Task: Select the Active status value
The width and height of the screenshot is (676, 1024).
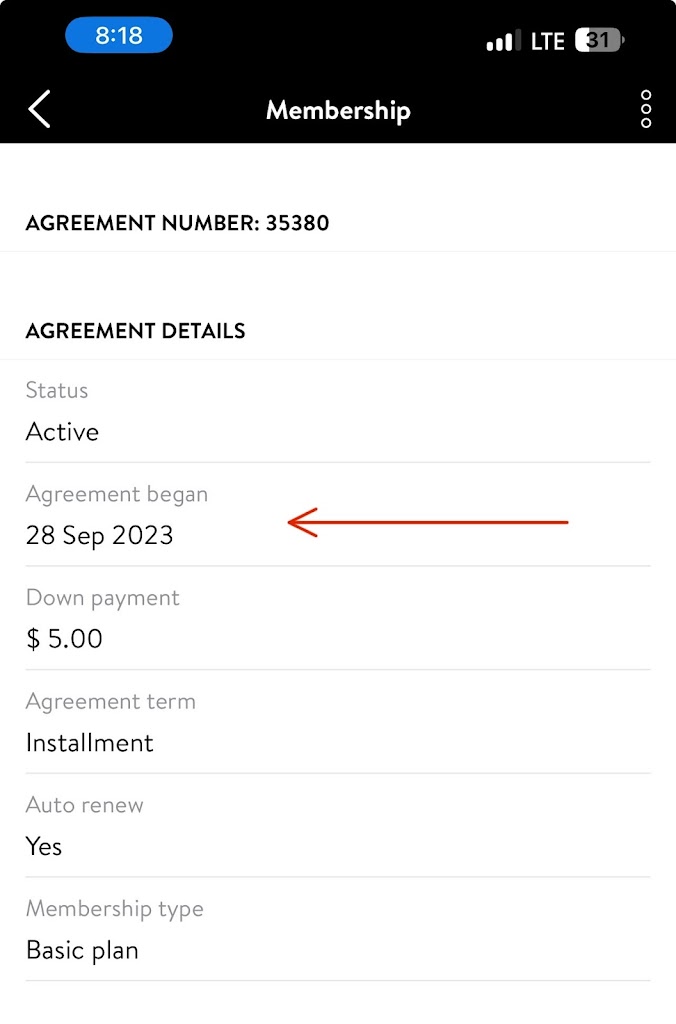Action: 62,432
